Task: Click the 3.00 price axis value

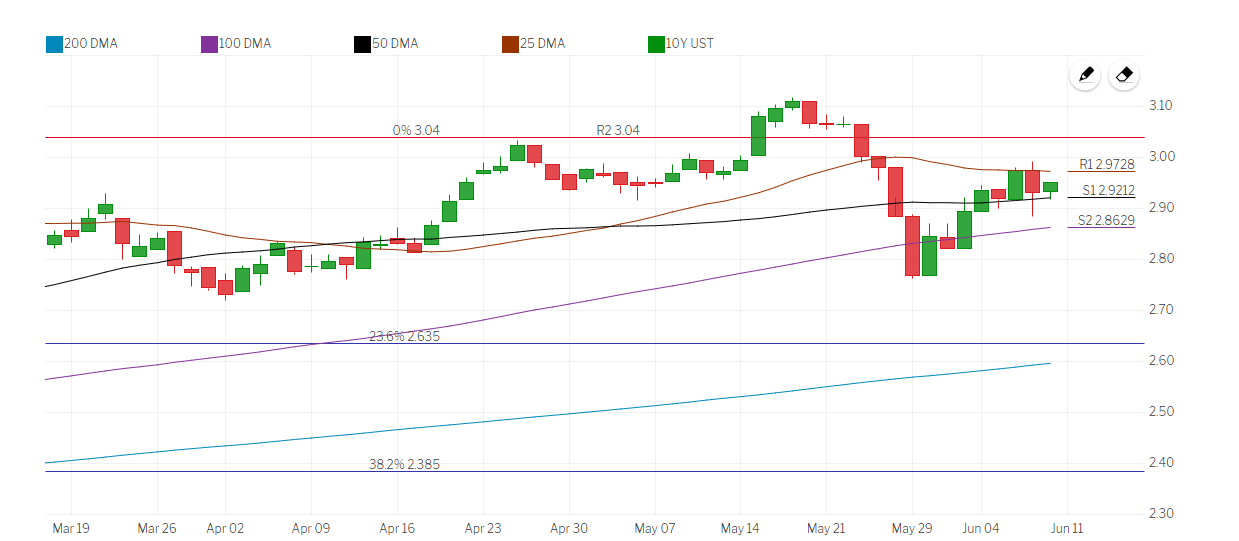Action: (x=1160, y=157)
